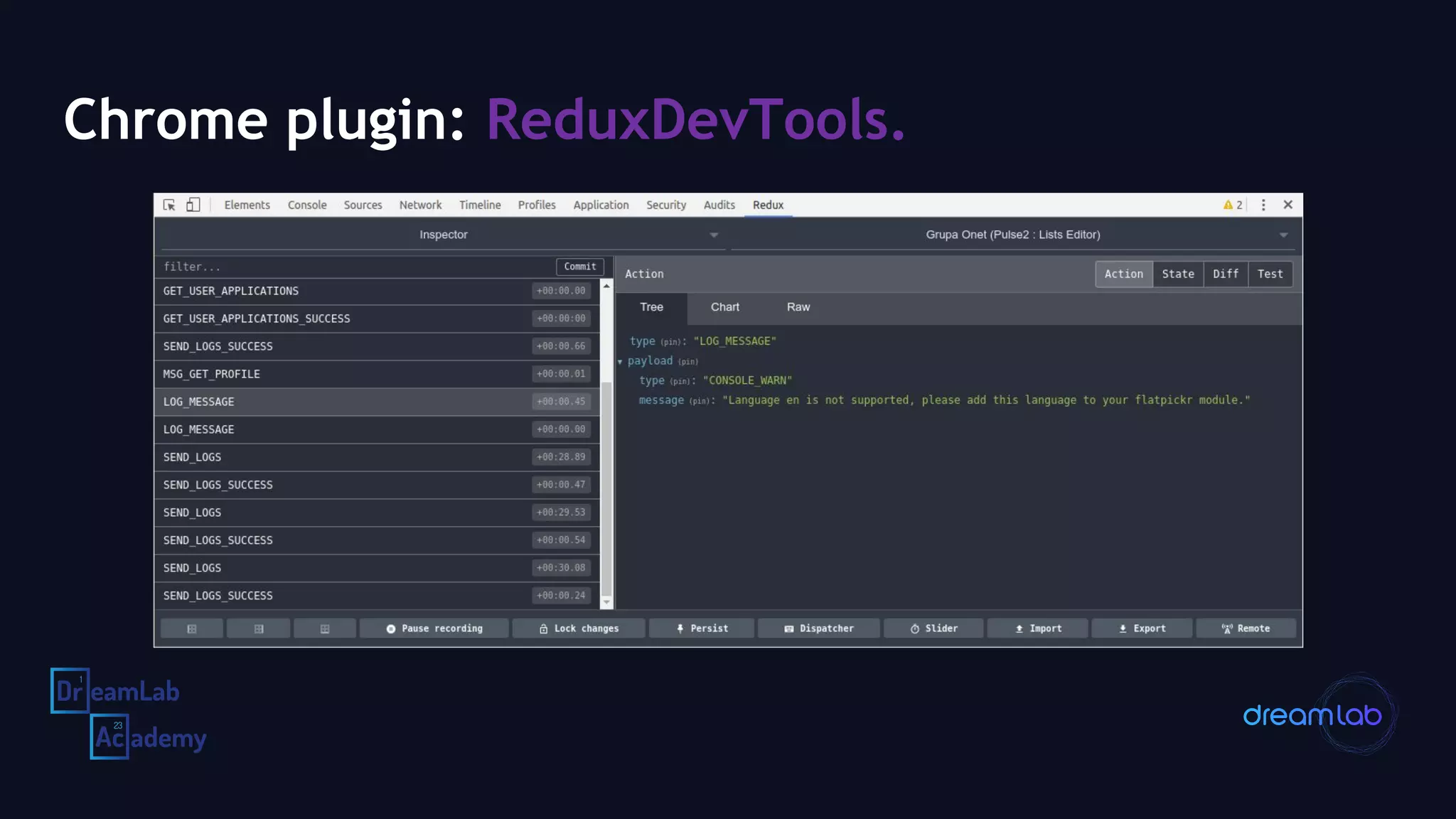Go to the Timeline tab
Viewport: 1456px width, 819px height.
pyautogui.click(x=480, y=205)
